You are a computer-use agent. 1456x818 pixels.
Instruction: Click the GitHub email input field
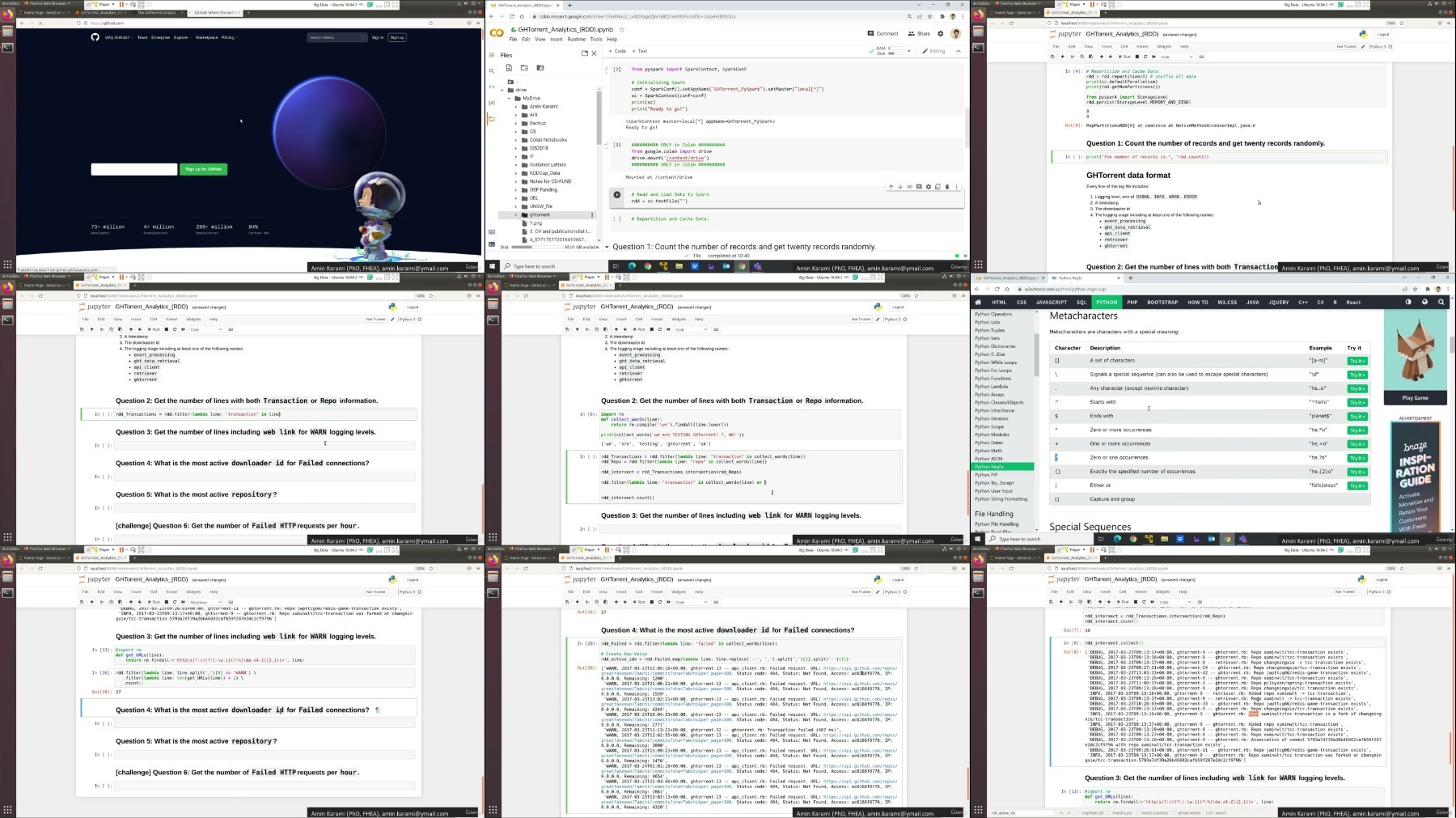134,169
